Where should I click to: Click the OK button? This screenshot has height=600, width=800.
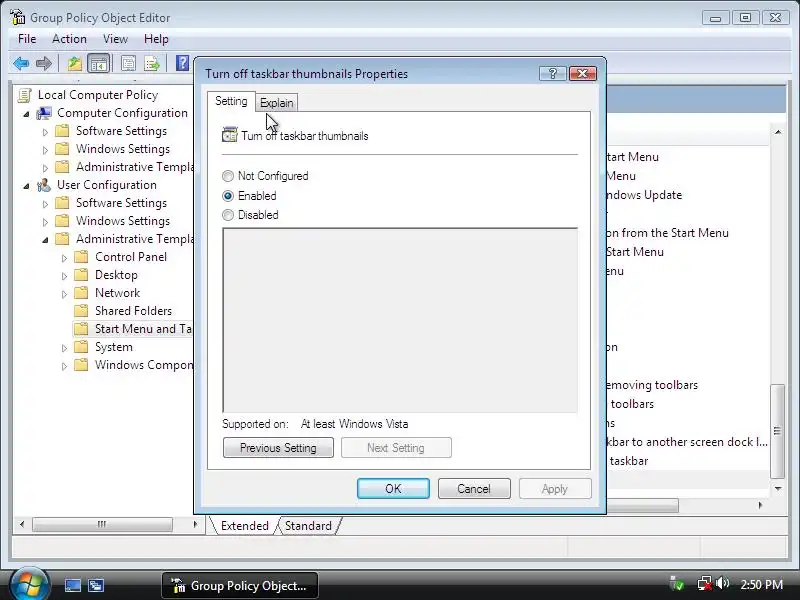[x=393, y=489]
